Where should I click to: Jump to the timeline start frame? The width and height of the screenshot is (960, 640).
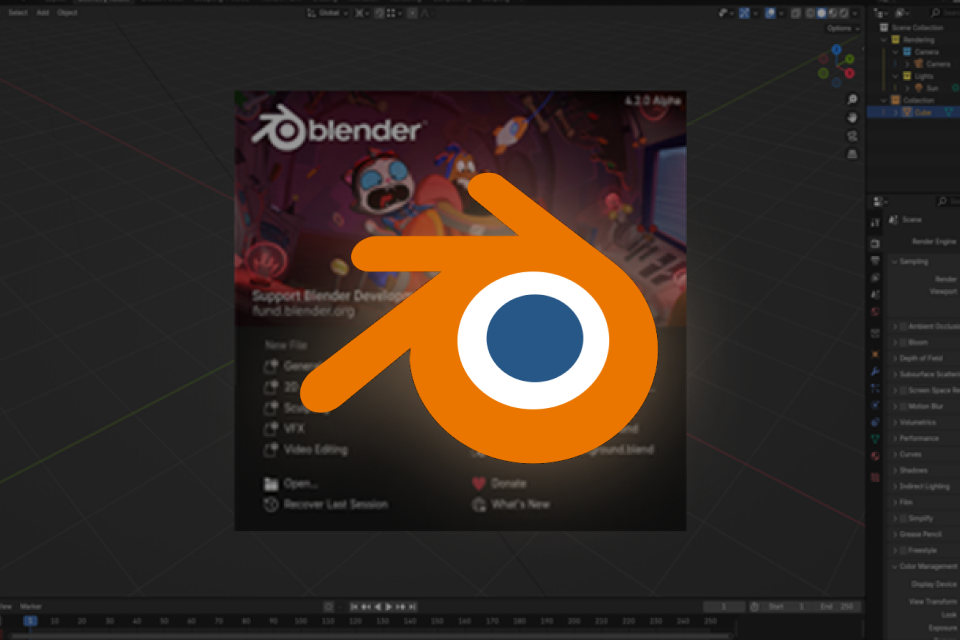click(x=354, y=606)
